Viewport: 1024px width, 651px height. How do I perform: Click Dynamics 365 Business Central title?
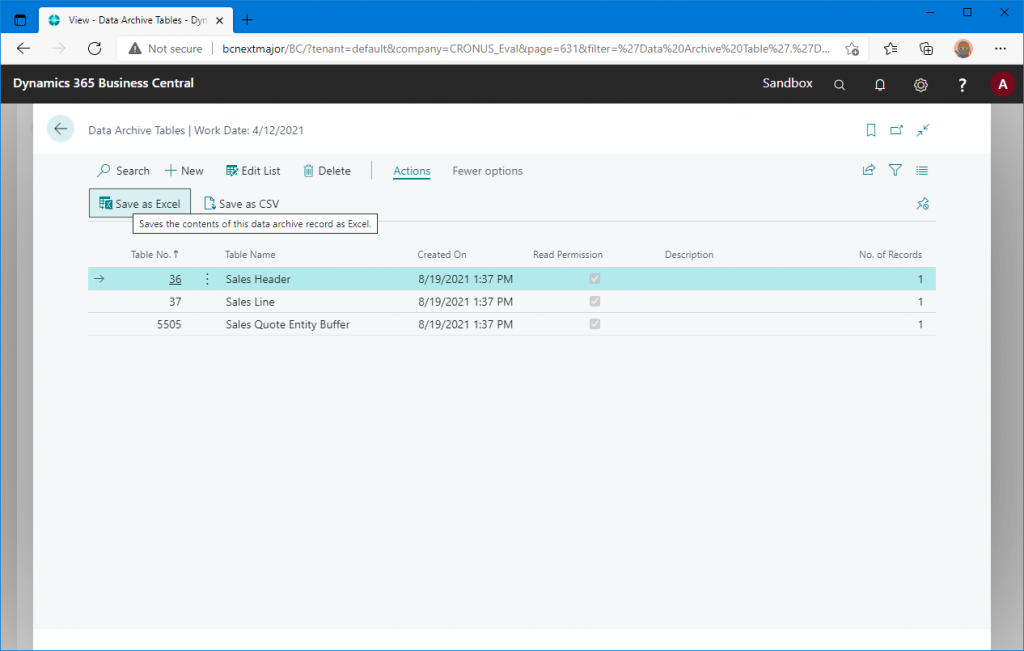pyautogui.click(x=103, y=83)
